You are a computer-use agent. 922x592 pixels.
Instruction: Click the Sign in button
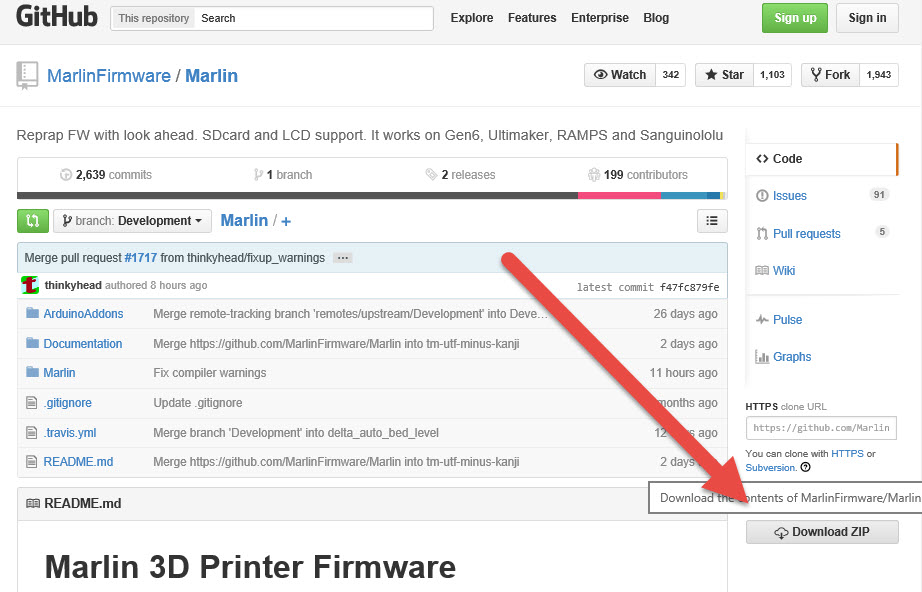point(867,18)
